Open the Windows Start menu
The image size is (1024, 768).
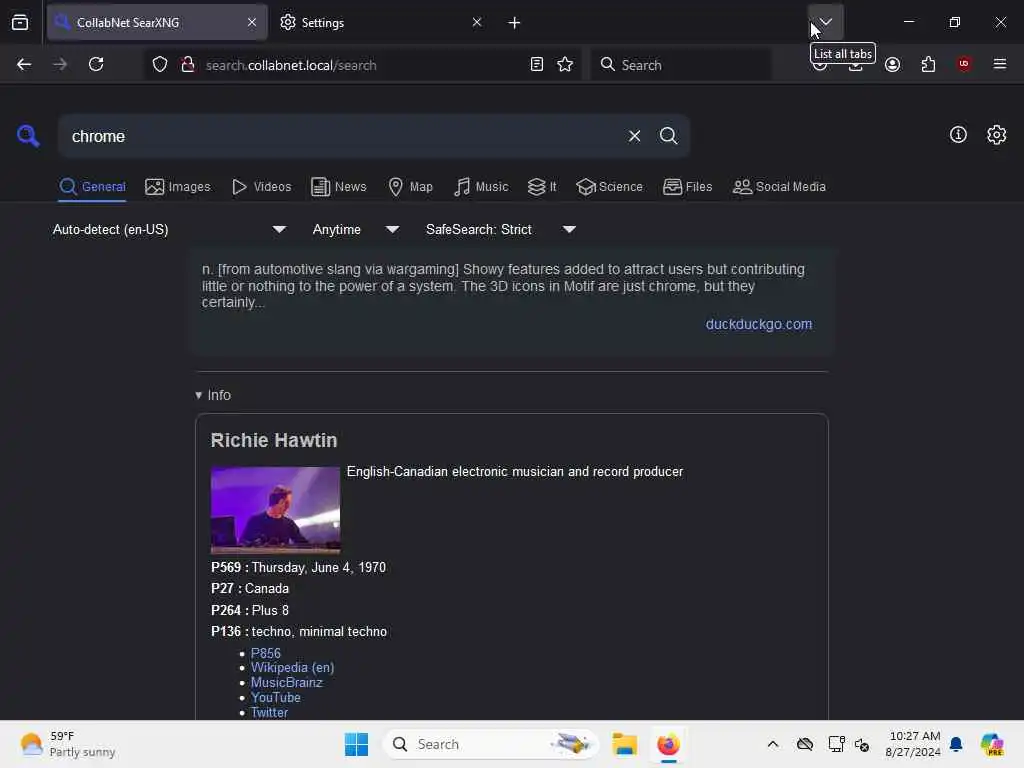357,744
